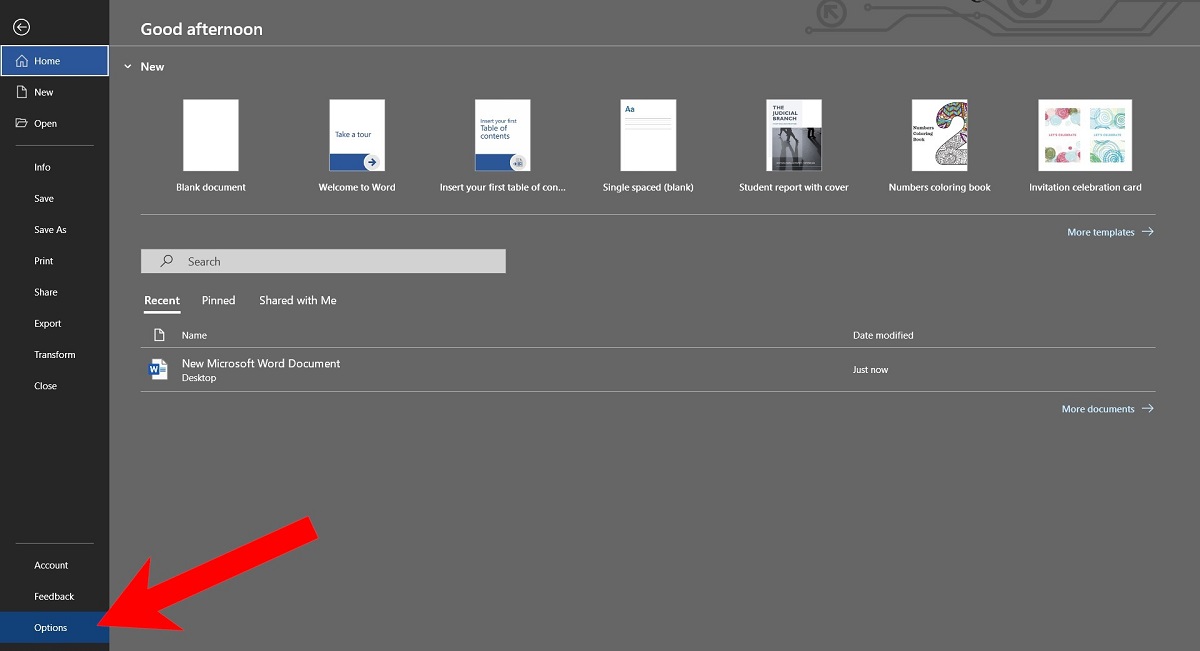
Task: Collapse the New section chevron
Action: click(x=128, y=66)
